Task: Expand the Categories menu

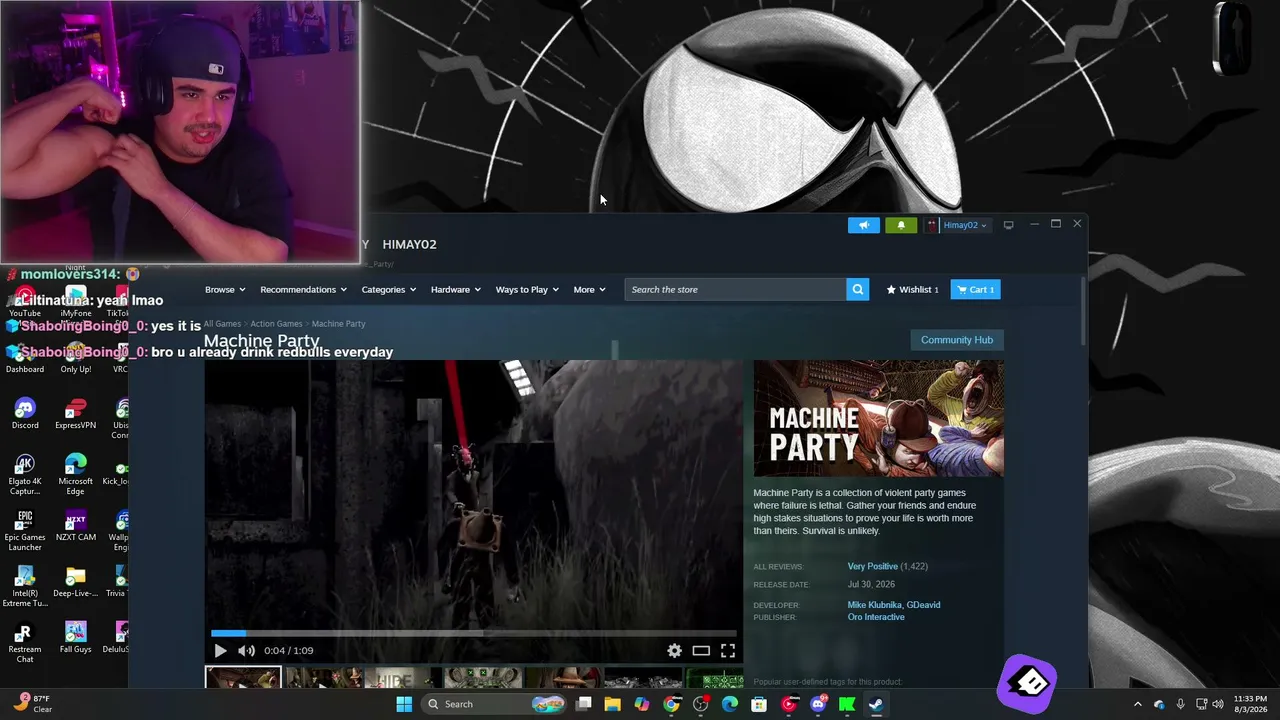Action: pyautogui.click(x=389, y=289)
